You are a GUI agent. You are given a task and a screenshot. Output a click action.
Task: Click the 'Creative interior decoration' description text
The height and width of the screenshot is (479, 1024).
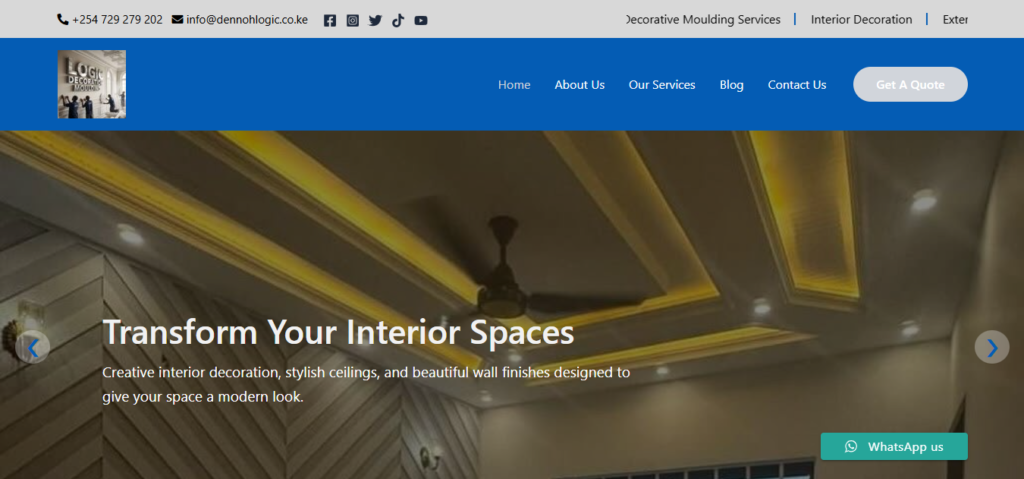point(366,384)
